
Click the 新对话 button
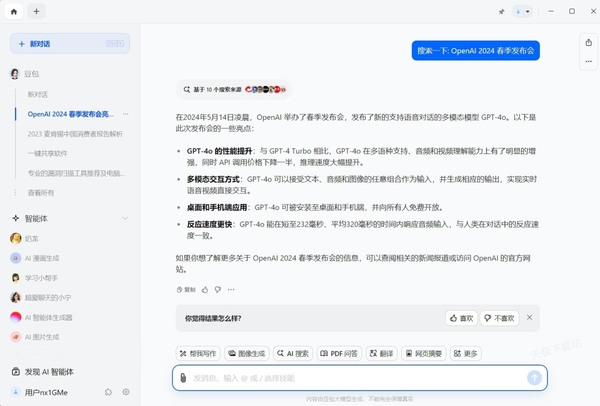(70, 44)
